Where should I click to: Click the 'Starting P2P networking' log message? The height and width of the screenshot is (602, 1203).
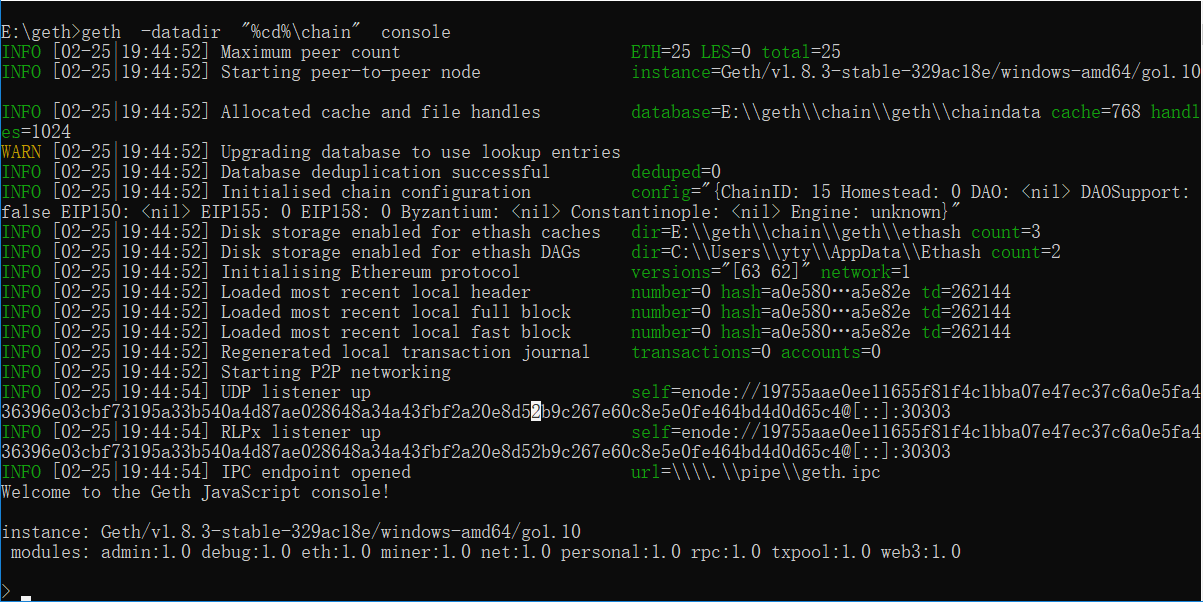(335, 372)
